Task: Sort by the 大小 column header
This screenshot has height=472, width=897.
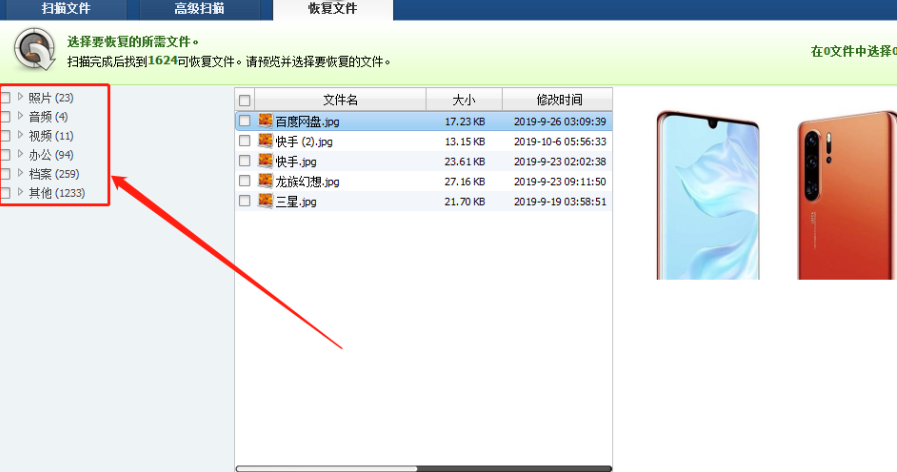Action: (x=464, y=100)
